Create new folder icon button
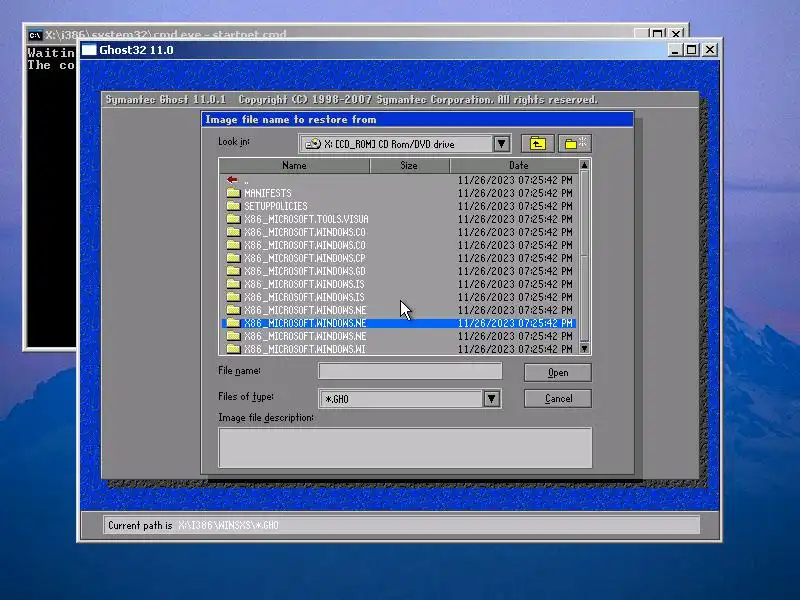 [575, 144]
